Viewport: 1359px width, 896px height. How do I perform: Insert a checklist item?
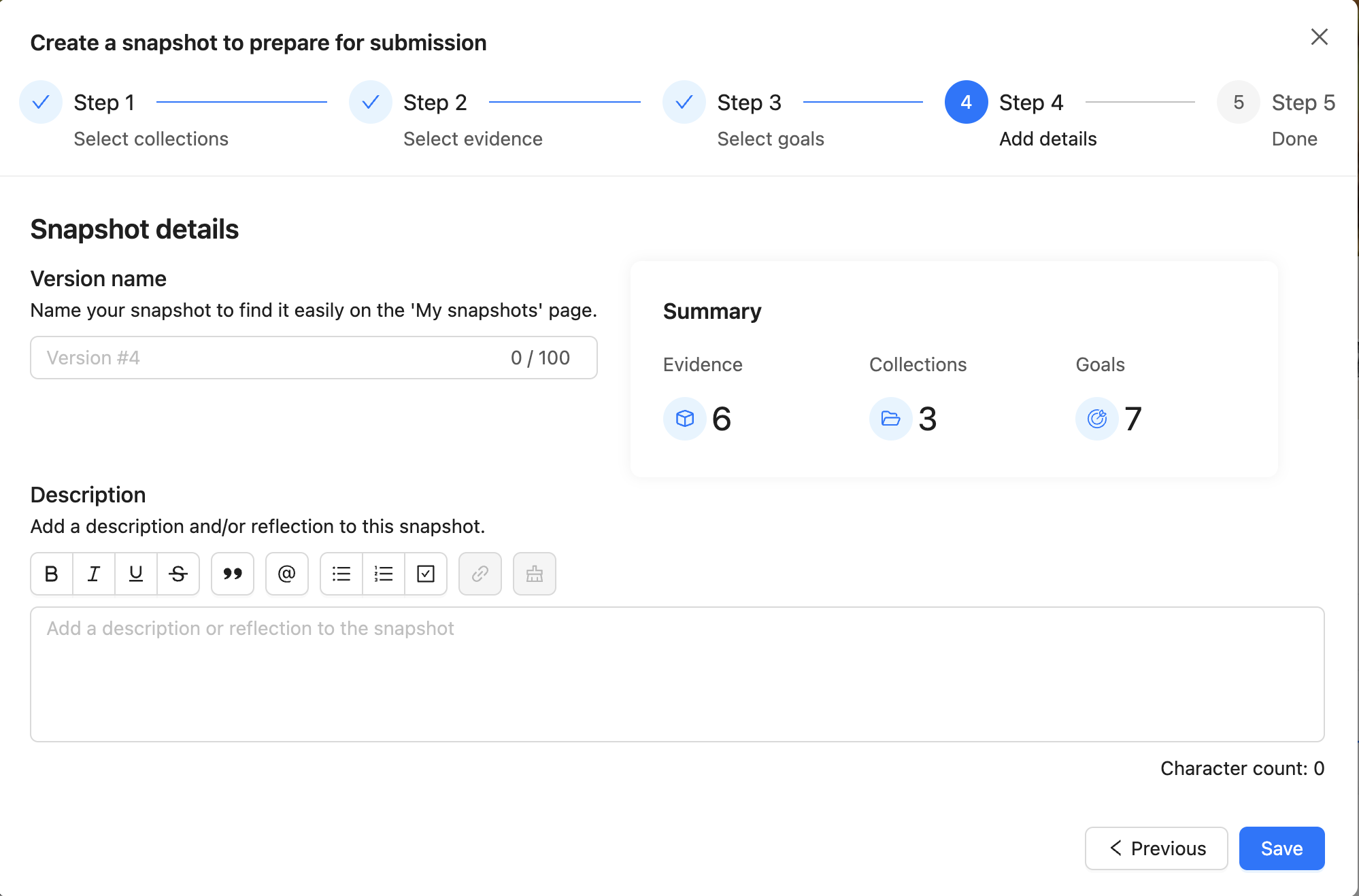pos(426,574)
